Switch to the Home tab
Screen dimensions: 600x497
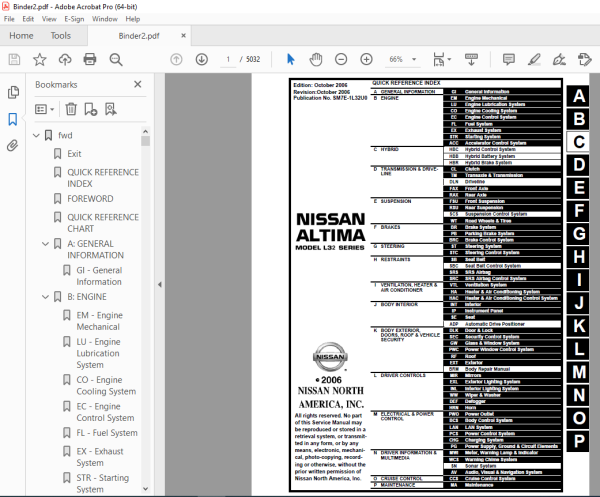[x=21, y=36]
